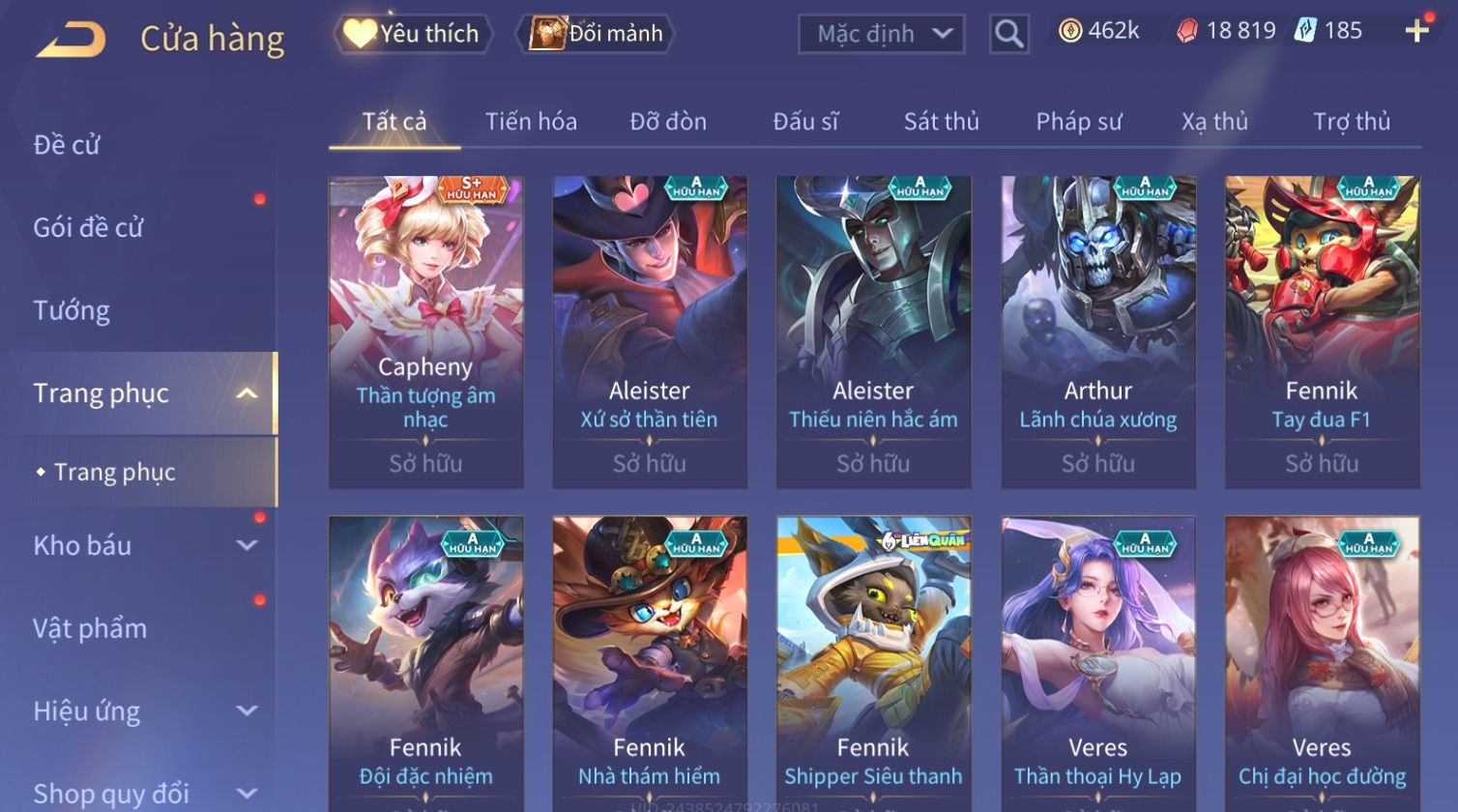This screenshot has width=1458, height=812.
Task: Open the Mặc định sort dropdown
Action: [881, 34]
